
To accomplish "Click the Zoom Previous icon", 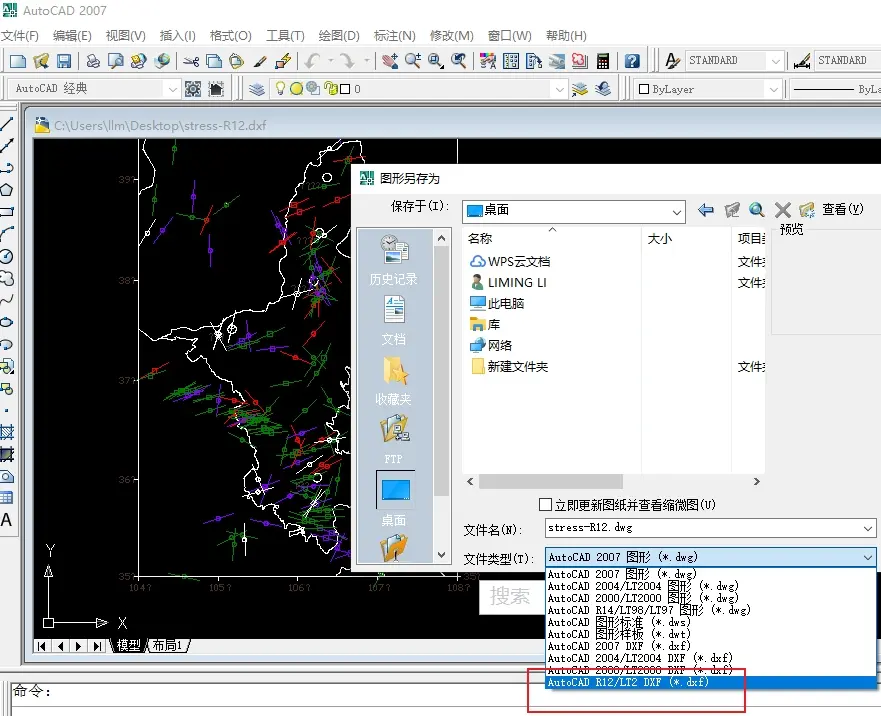I will 458,61.
